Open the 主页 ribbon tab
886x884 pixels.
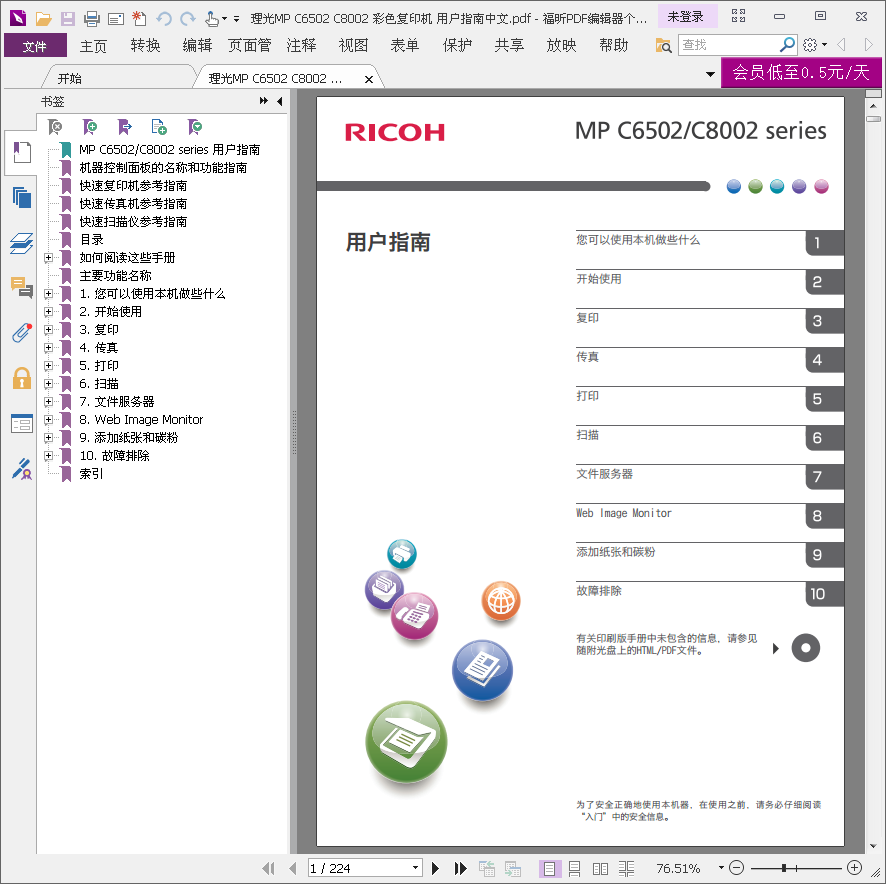93,46
